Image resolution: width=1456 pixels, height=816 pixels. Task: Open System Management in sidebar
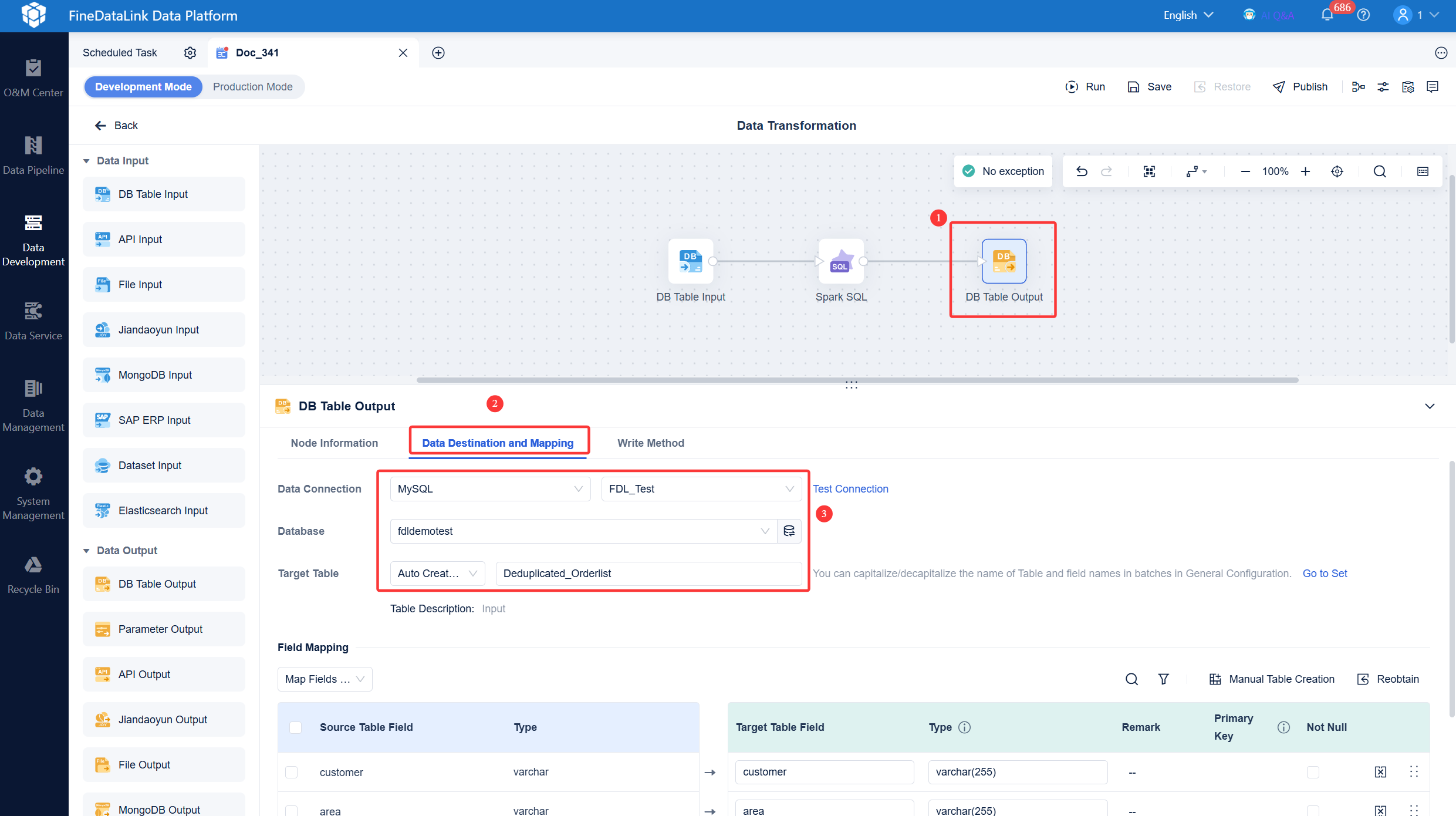(33, 494)
